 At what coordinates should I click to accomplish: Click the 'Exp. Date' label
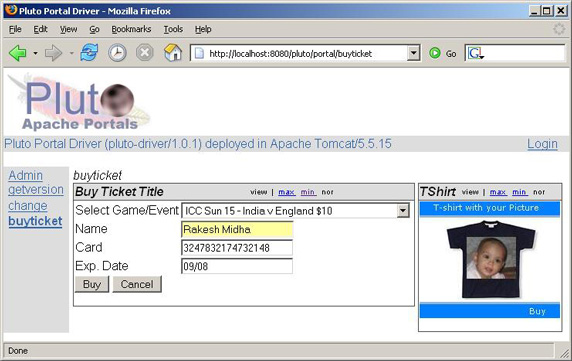tap(102, 266)
